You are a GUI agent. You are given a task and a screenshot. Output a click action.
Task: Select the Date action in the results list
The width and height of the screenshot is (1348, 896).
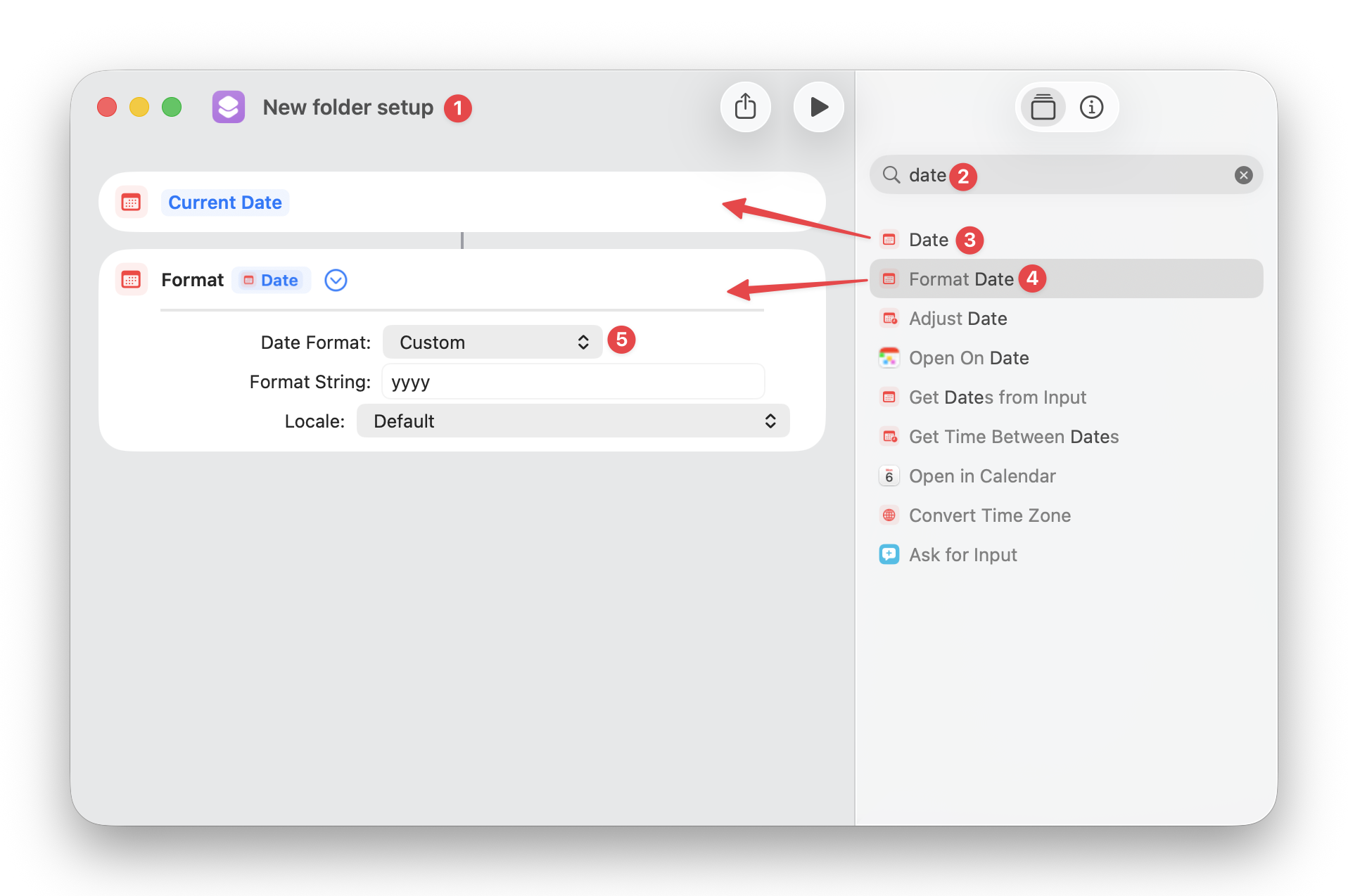coord(928,239)
